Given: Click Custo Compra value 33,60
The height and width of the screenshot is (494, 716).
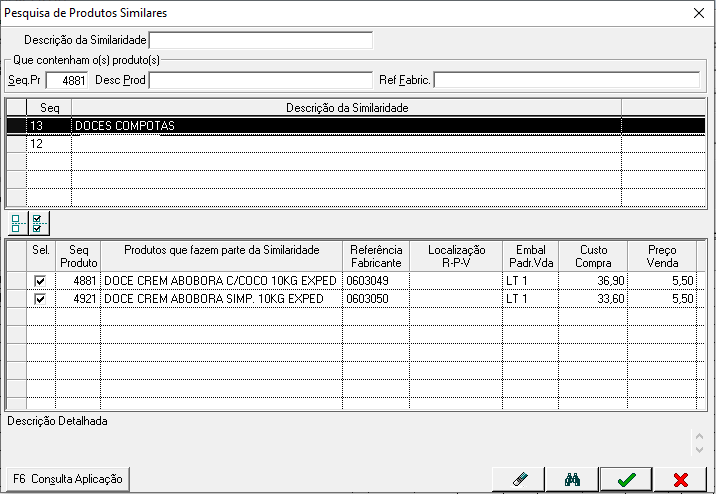Looking at the screenshot, I should pyautogui.click(x=593, y=299).
